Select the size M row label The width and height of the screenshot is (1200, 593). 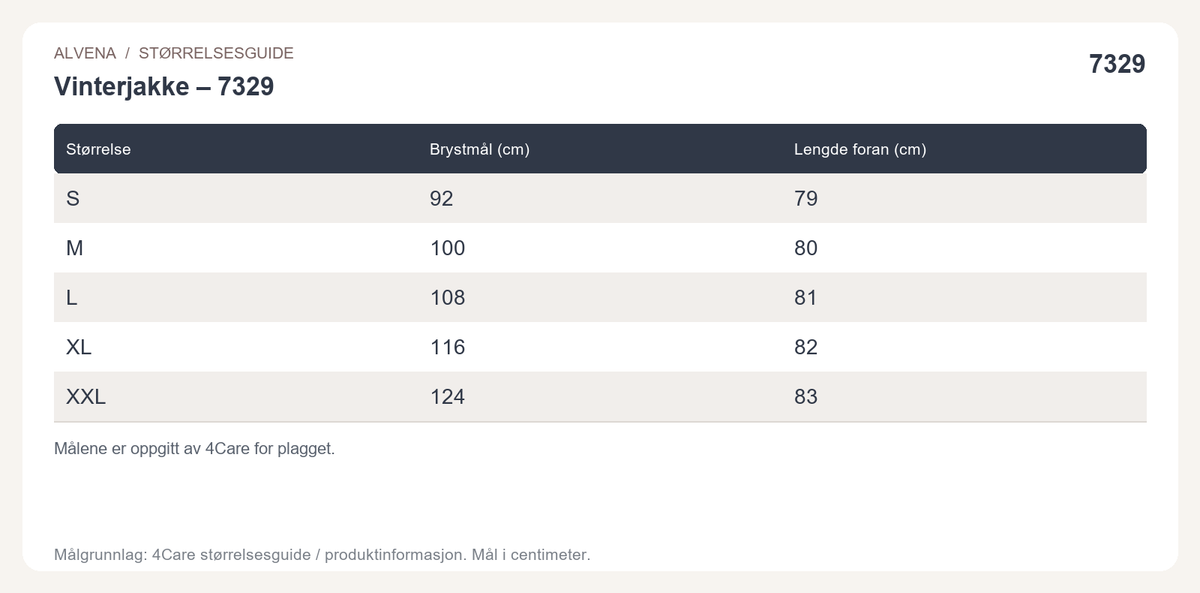(x=74, y=248)
